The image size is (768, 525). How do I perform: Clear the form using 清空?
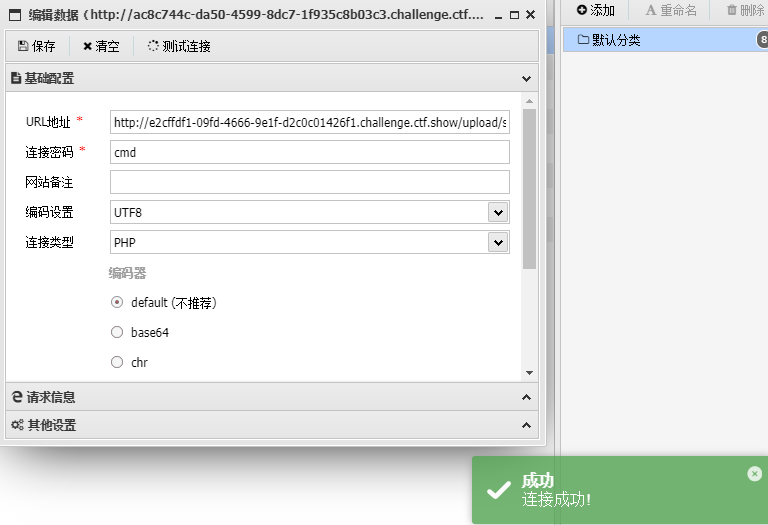[x=101, y=46]
